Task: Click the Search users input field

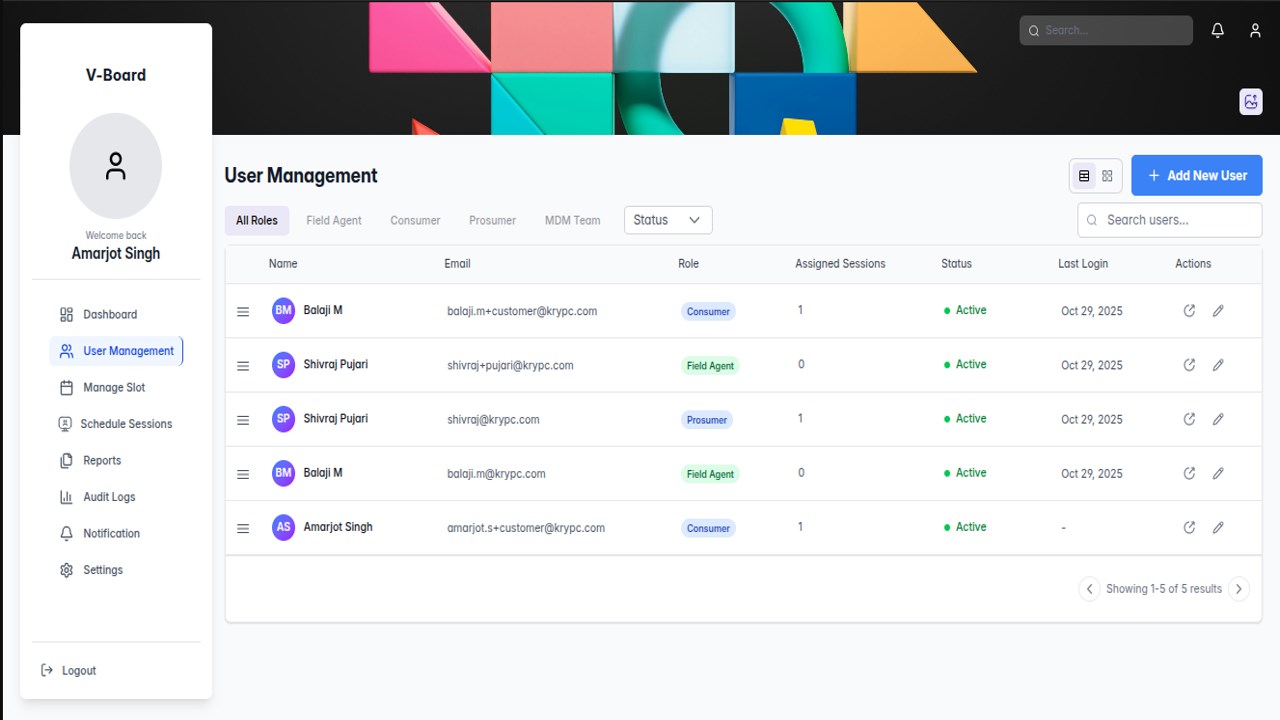Action: pos(1170,220)
